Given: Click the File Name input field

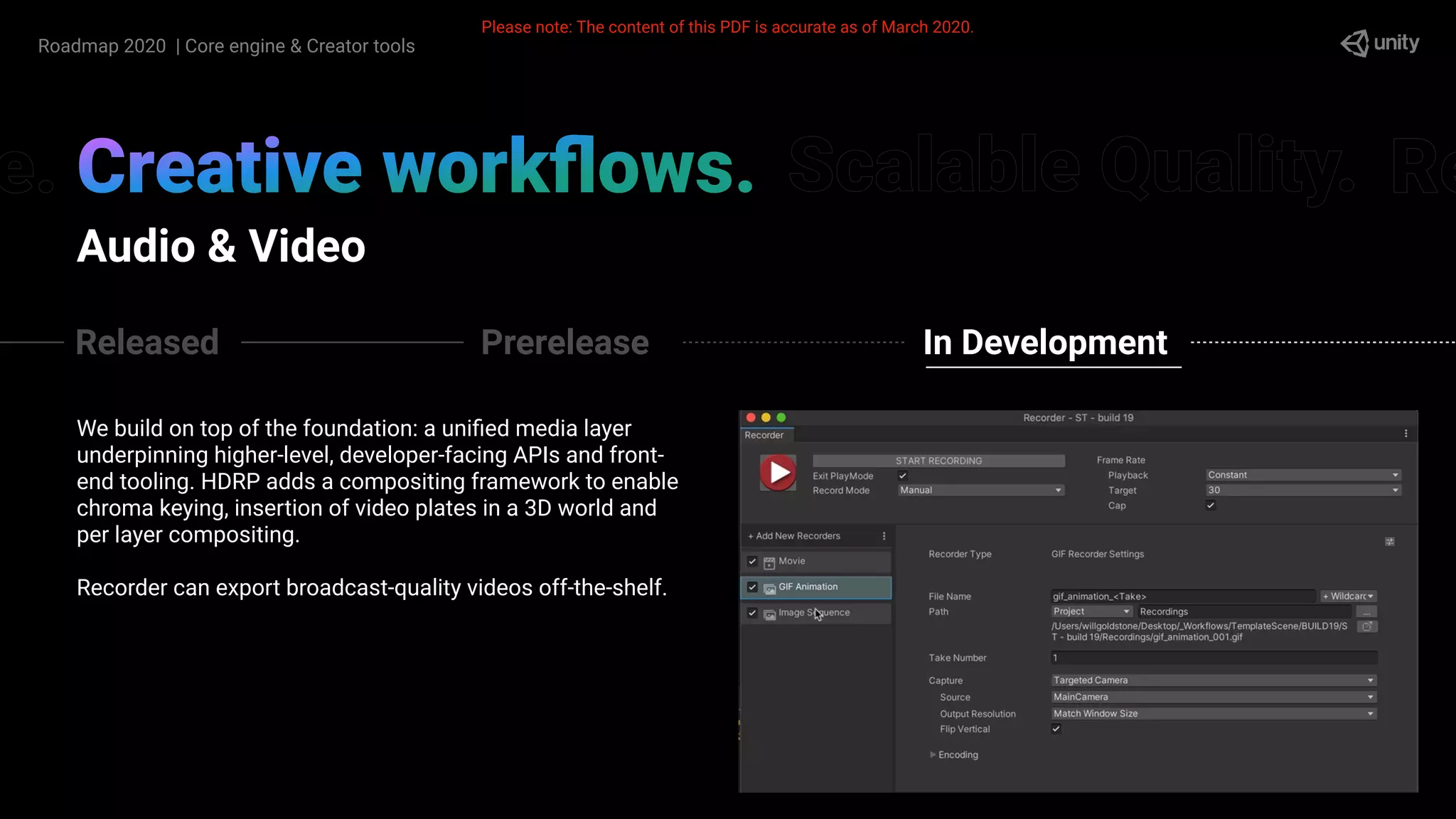Looking at the screenshot, I should coord(1183,596).
